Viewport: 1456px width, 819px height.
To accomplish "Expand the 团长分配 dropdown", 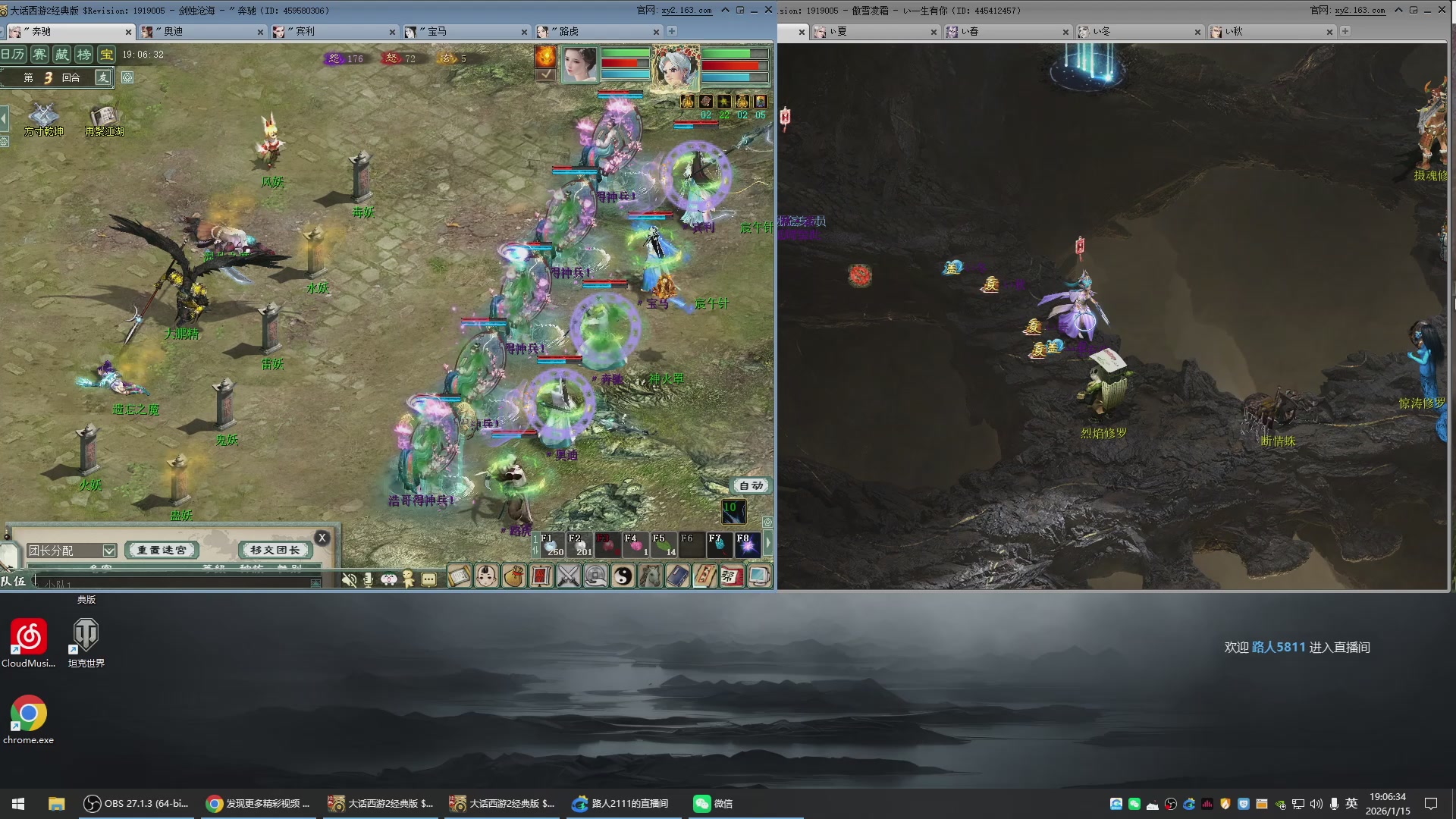I will click(109, 551).
